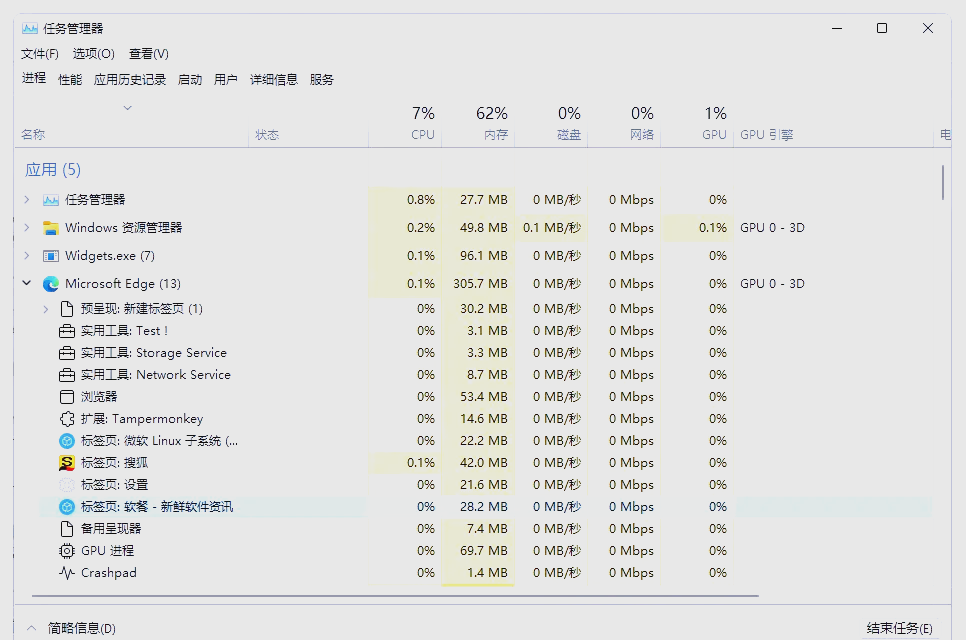Click the 搜狐 tab favicon
This screenshot has width=966, height=640.
point(67,463)
